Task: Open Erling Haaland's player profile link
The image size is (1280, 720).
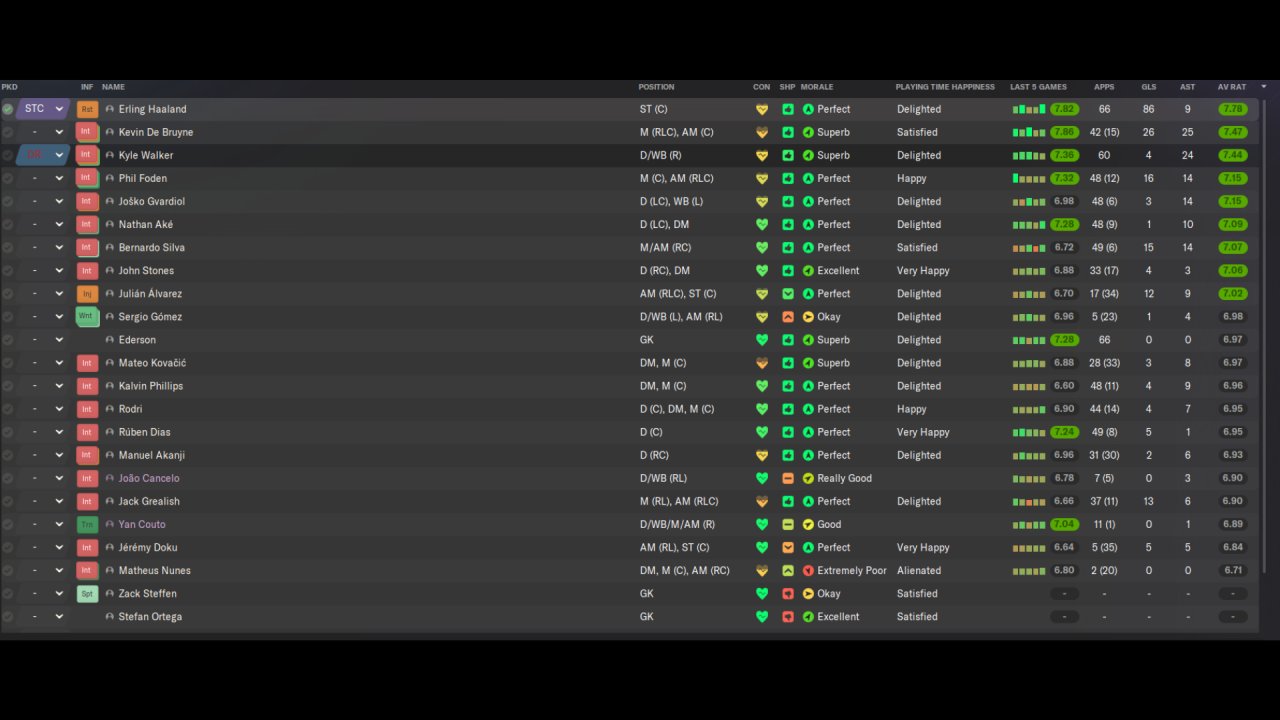Action: (x=152, y=109)
